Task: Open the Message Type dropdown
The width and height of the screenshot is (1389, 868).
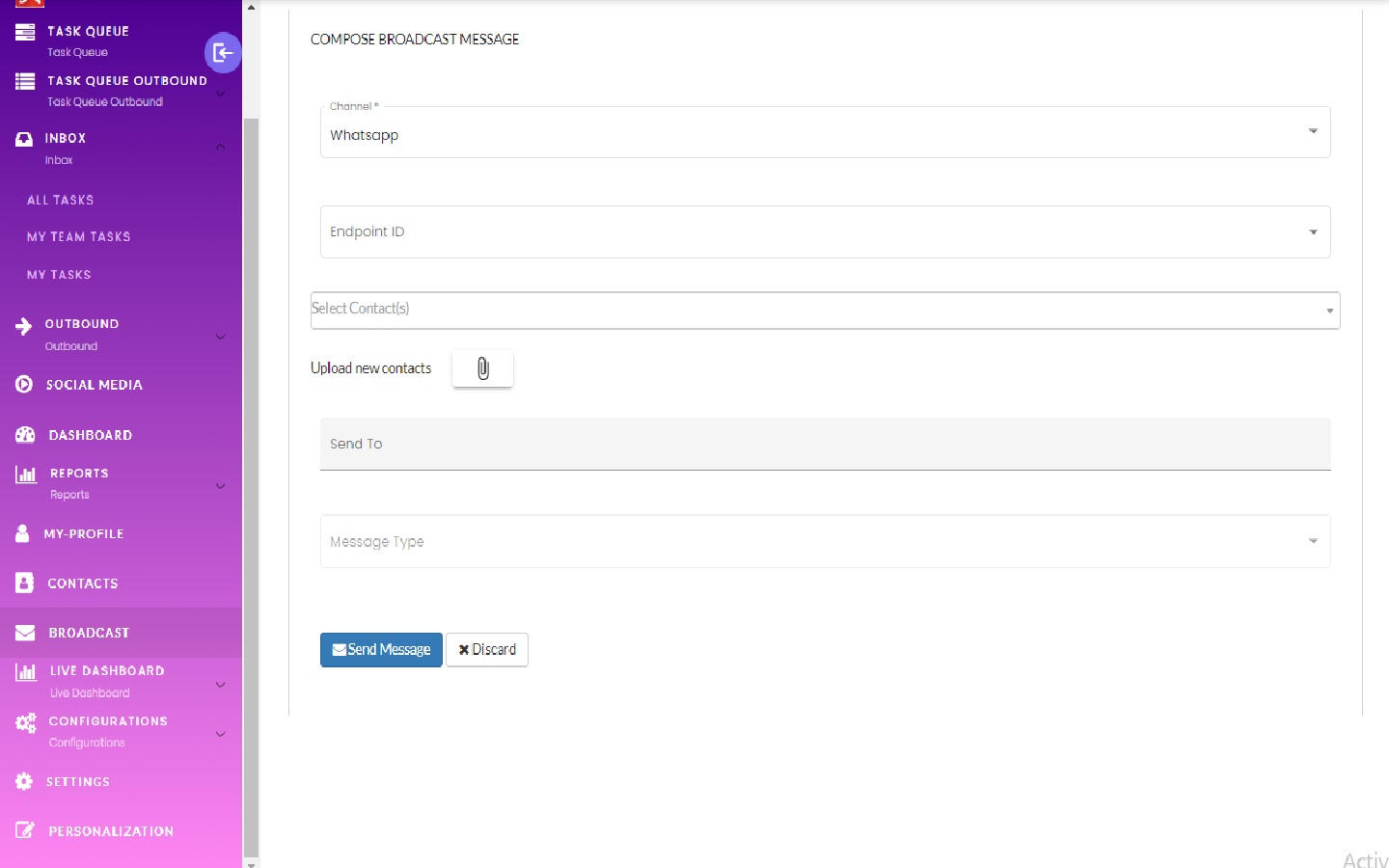Action: 825,541
